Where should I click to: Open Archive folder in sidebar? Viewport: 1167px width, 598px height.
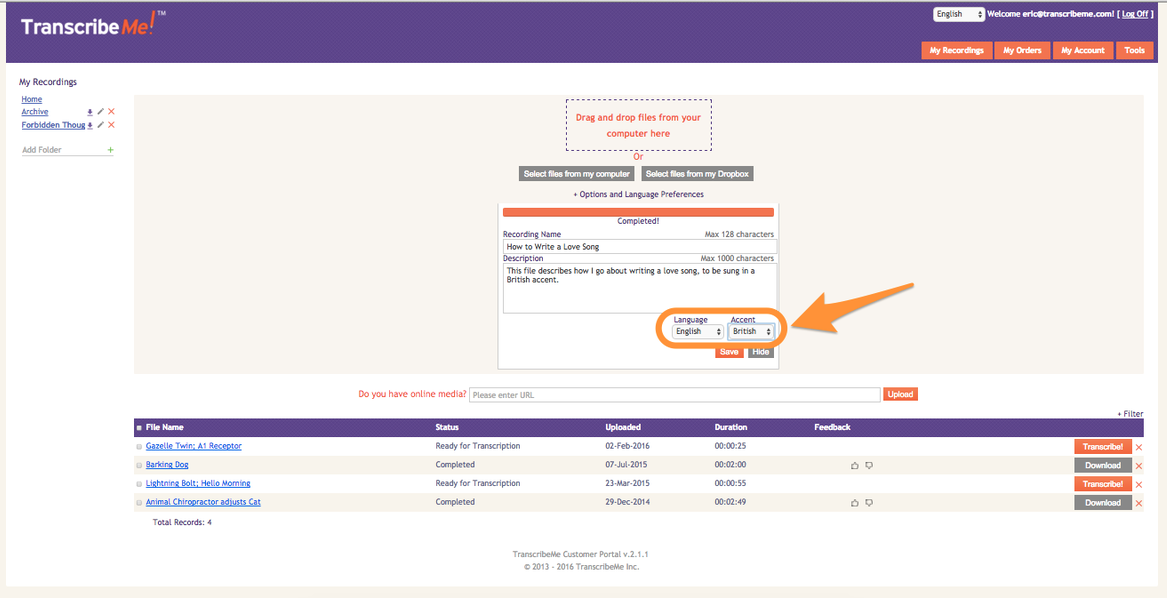pos(35,112)
